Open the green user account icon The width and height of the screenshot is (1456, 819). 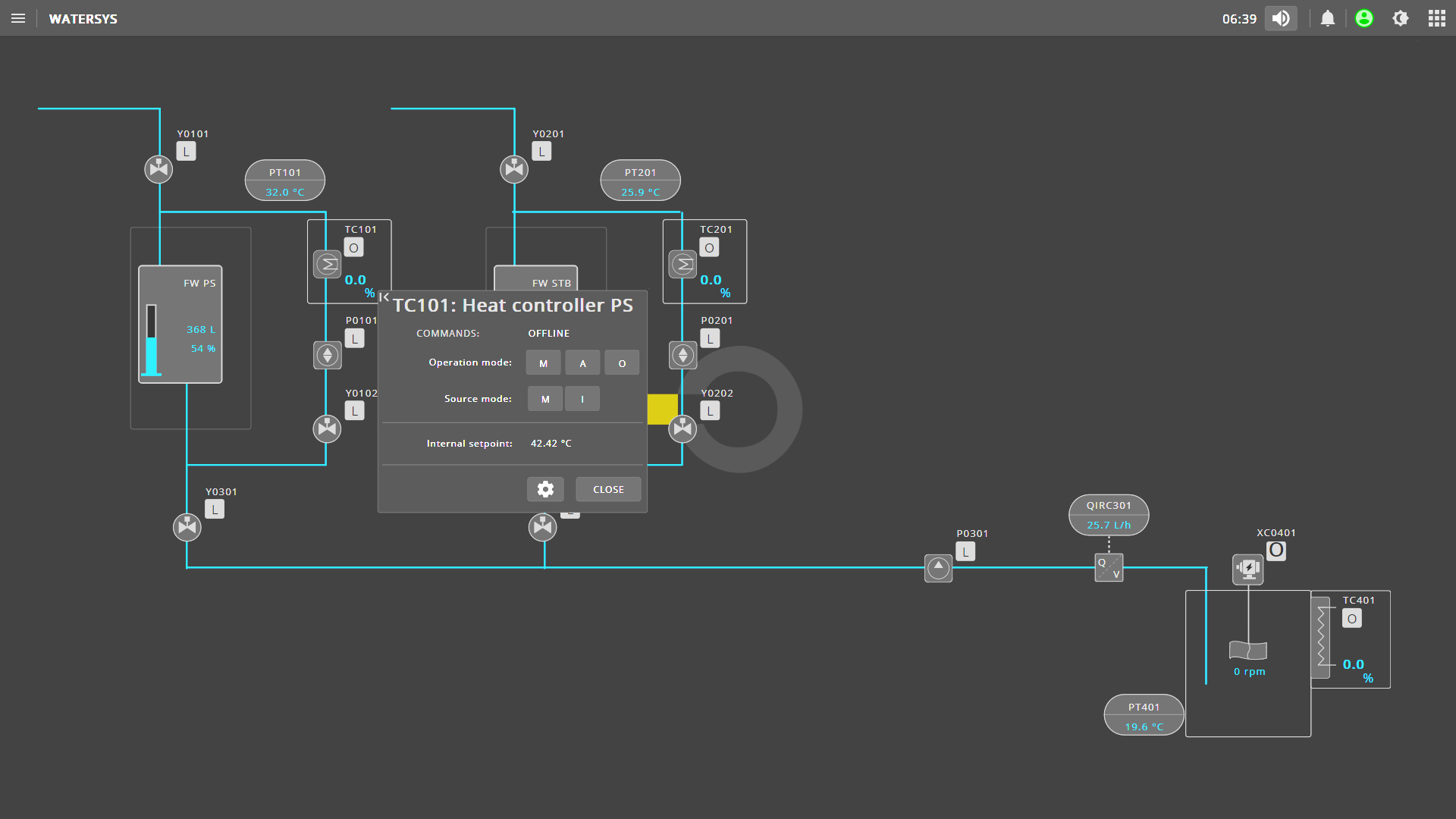1363,18
